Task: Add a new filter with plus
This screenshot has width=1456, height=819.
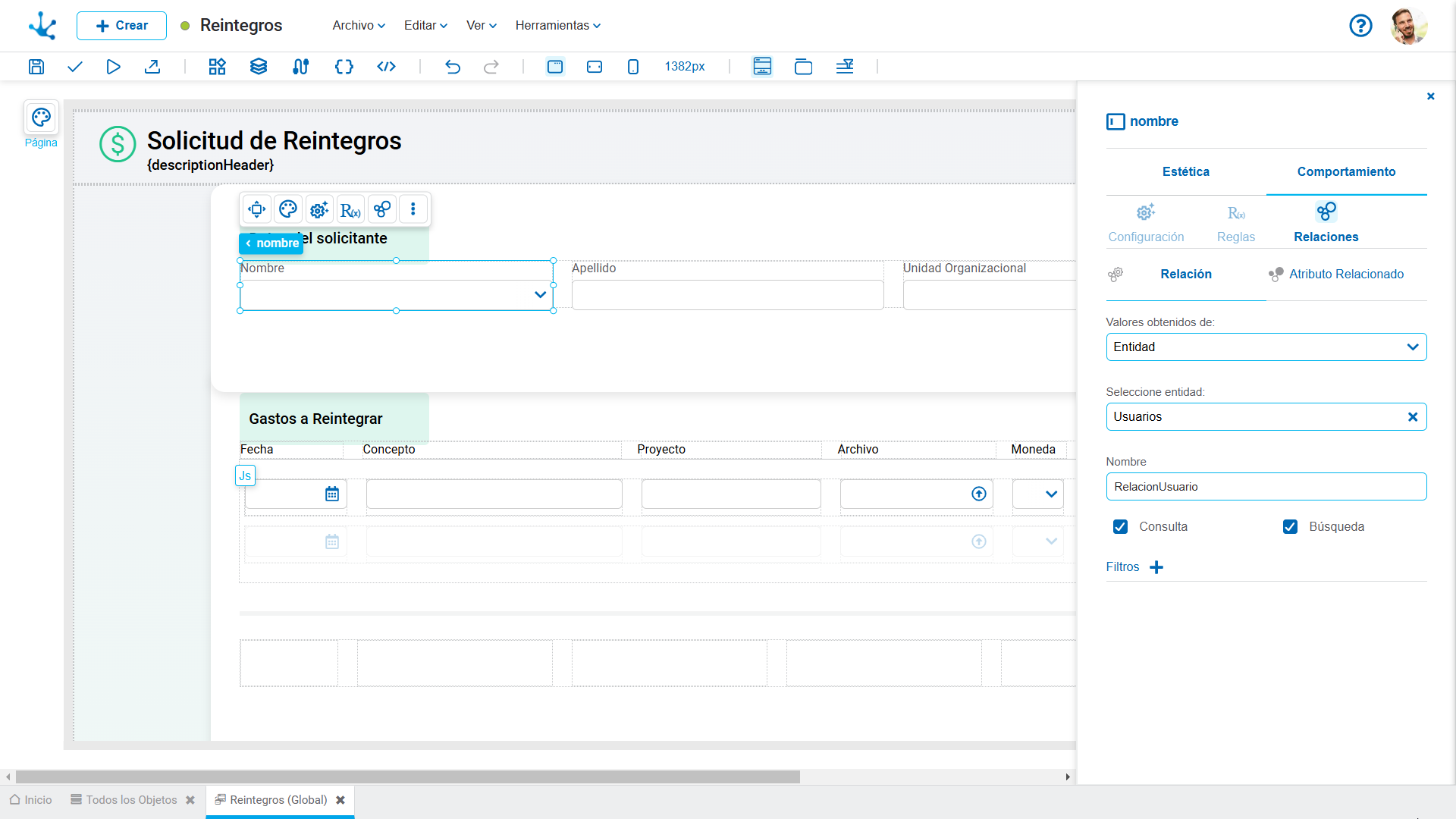Action: (1156, 567)
